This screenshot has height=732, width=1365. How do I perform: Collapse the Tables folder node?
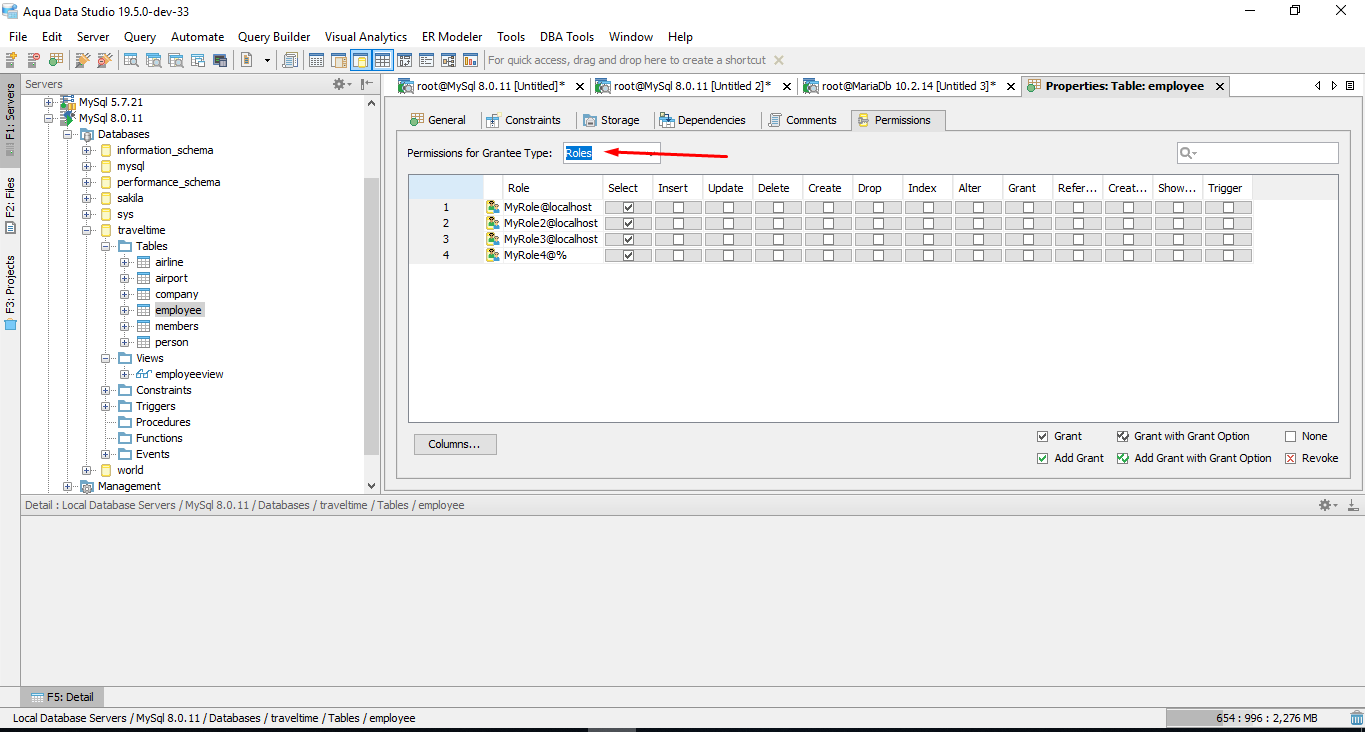click(x=106, y=246)
